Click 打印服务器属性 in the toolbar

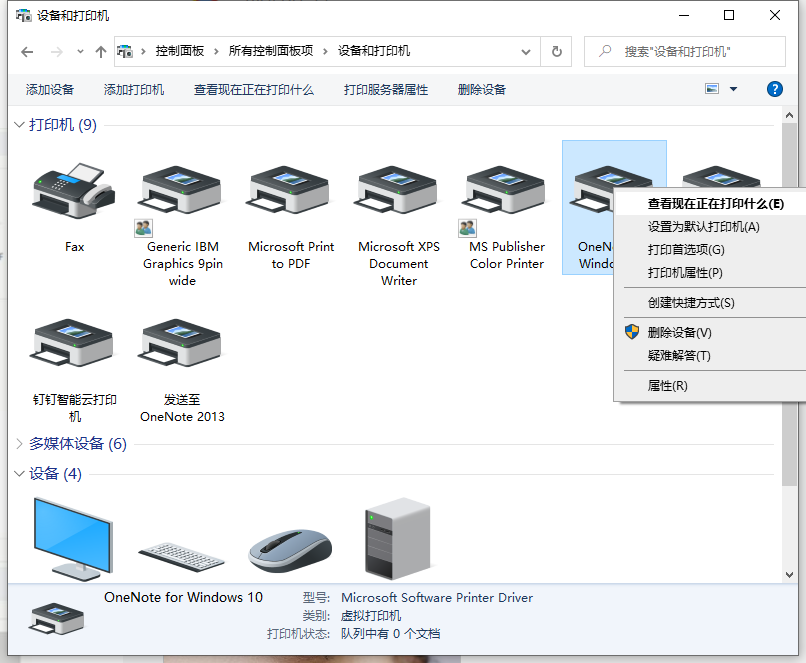[386, 89]
